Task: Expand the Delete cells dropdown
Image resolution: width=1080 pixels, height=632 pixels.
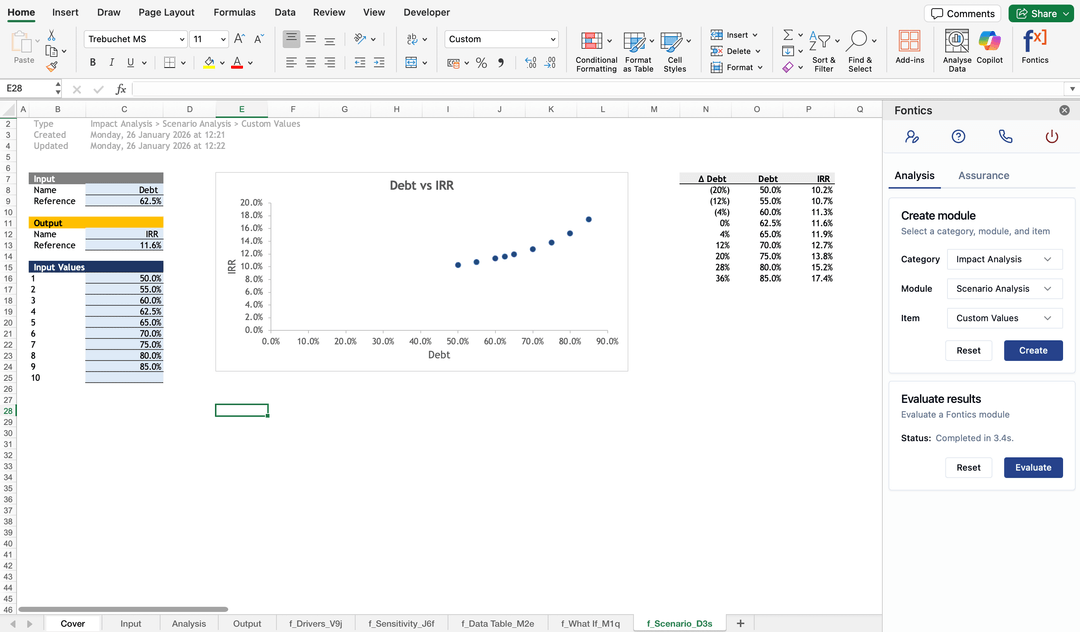Action: 758,51
